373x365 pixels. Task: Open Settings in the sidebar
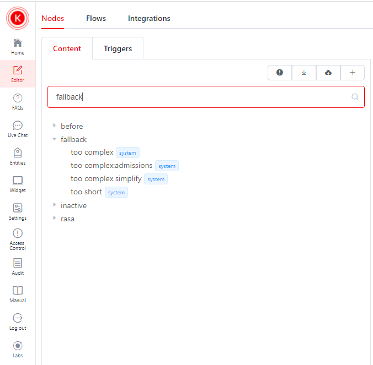[17, 211]
